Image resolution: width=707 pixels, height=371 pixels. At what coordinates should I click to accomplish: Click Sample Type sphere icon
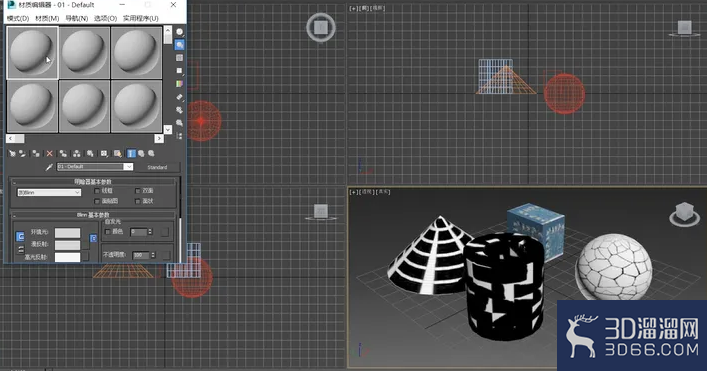coord(179,32)
